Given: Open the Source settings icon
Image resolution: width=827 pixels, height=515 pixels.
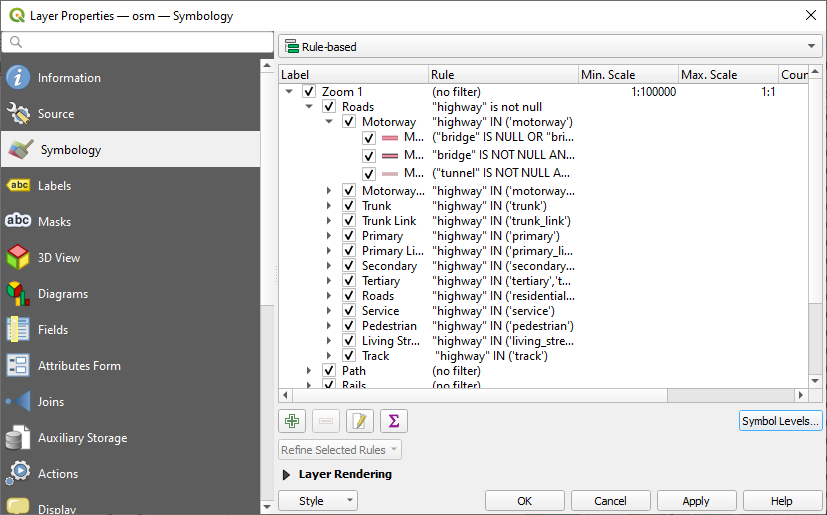Looking at the screenshot, I should click(18, 113).
